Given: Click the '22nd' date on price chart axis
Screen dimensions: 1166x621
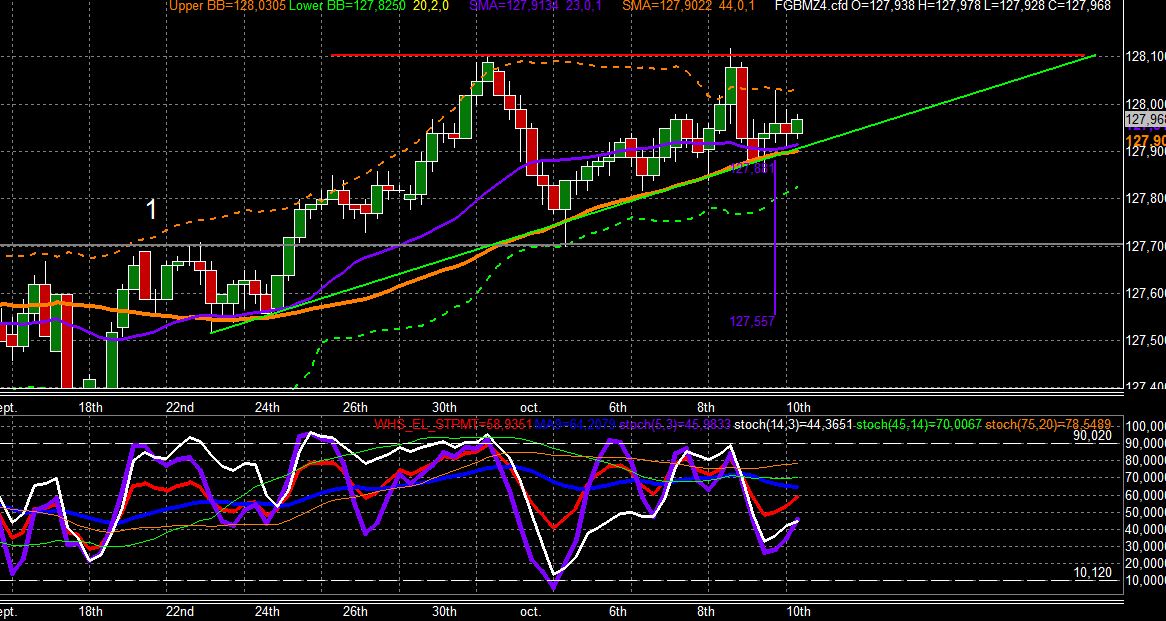Looking at the screenshot, I should pos(180,407).
